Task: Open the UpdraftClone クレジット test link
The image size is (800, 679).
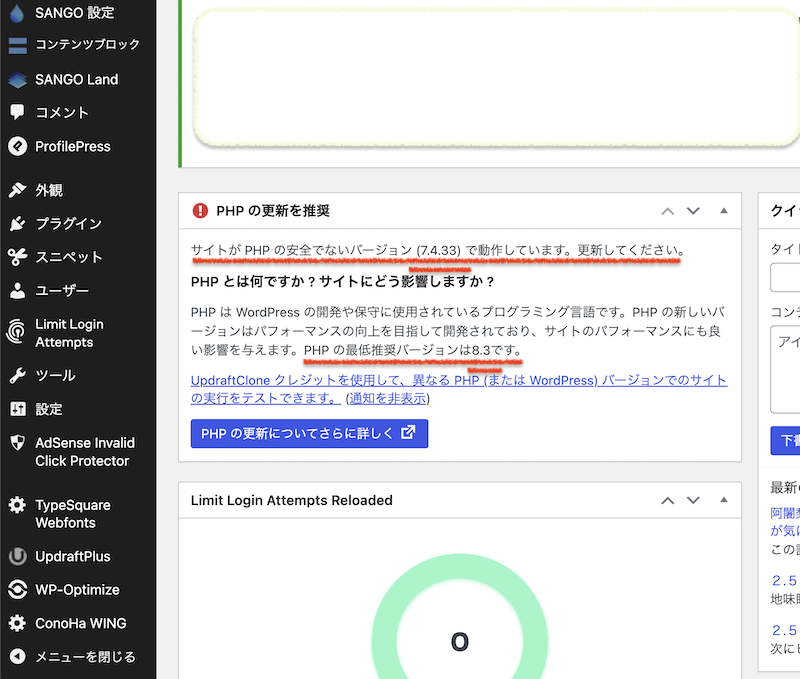Action: [459, 389]
